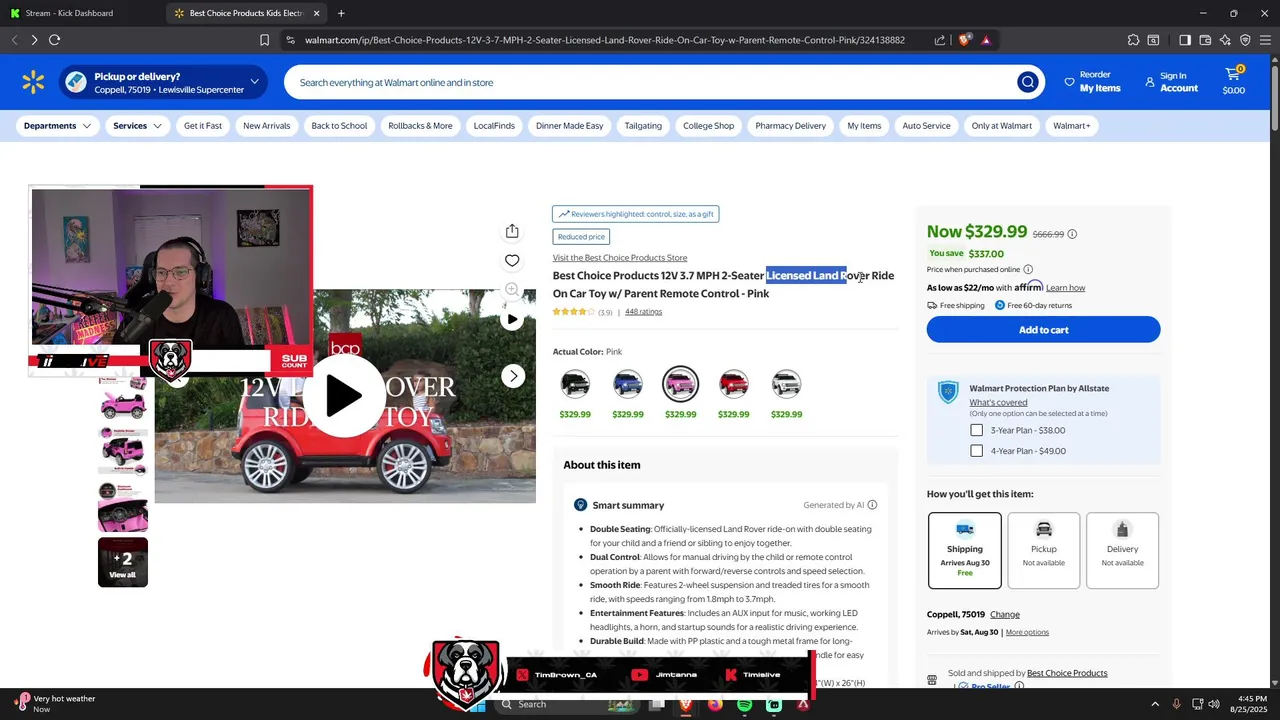Open Back to School nav item
This screenshot has width=1280, height=720.
(339, 126)
